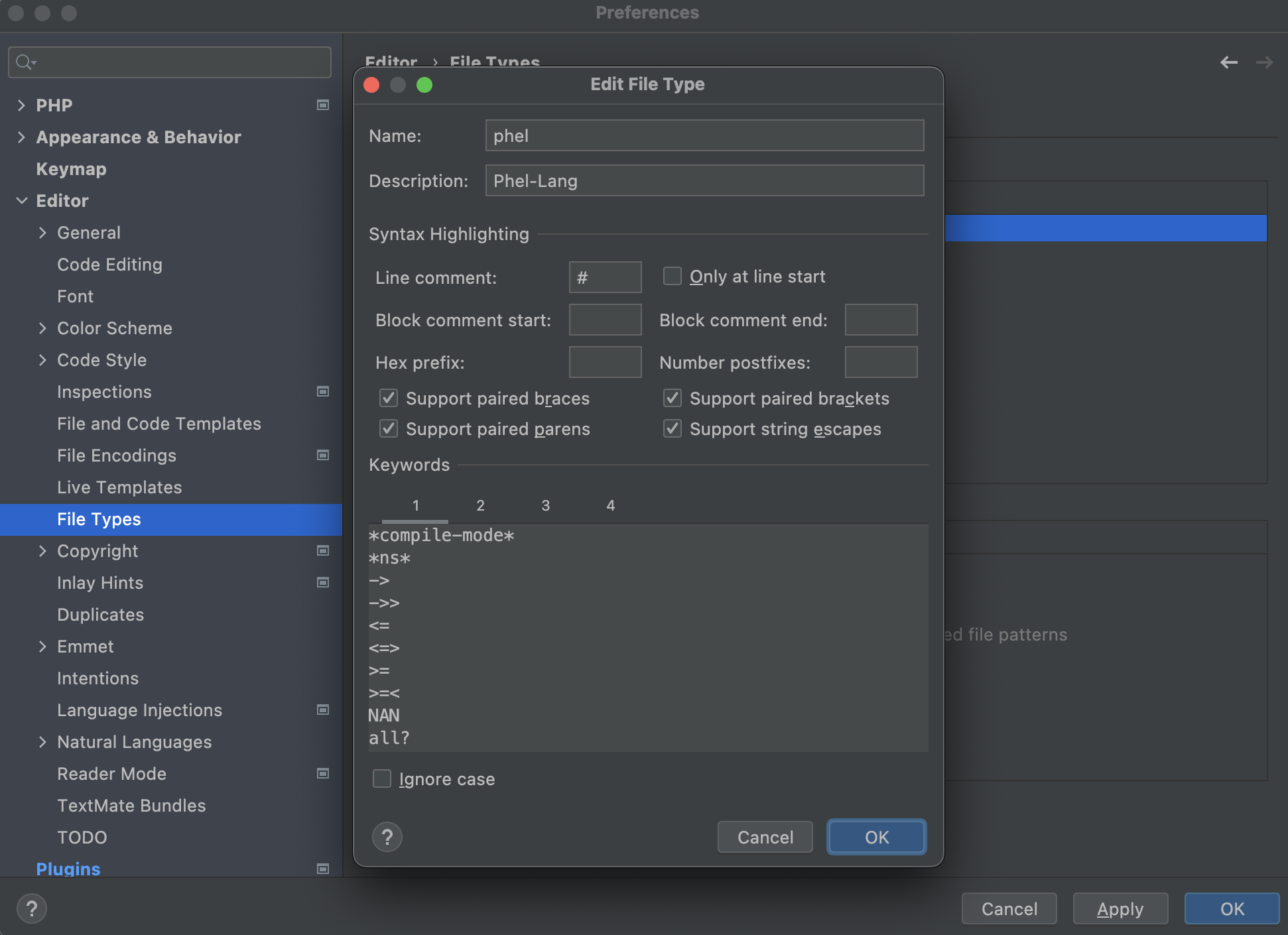Click the back arrow navigation icon
This screenshot has width=1288, height=935.
(x=1228, y=62)
